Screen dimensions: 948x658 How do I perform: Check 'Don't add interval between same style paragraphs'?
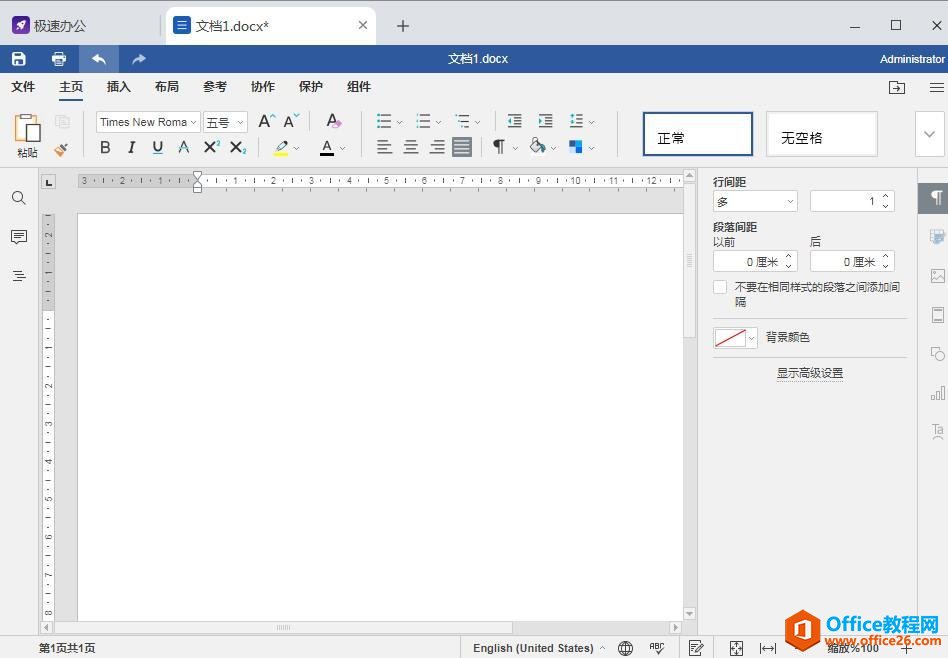point(720,287)
